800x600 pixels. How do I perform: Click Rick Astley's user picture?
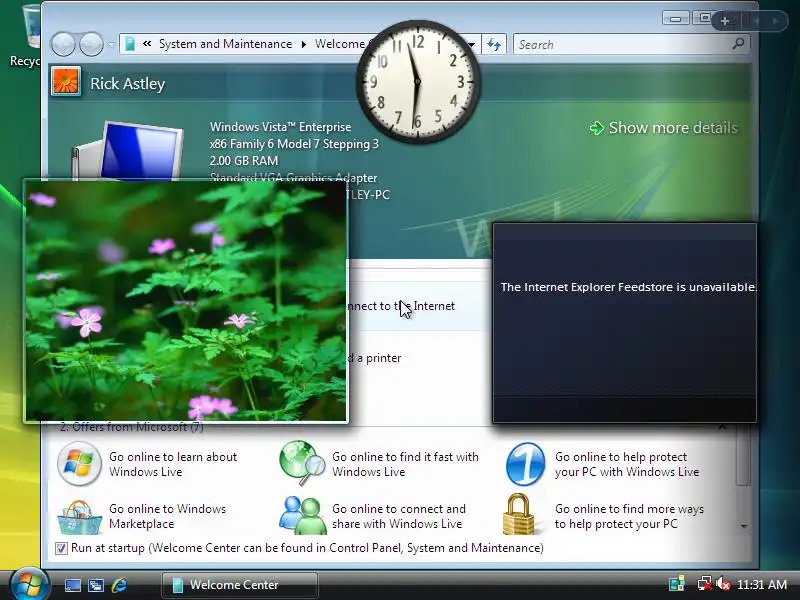point(66,82)
